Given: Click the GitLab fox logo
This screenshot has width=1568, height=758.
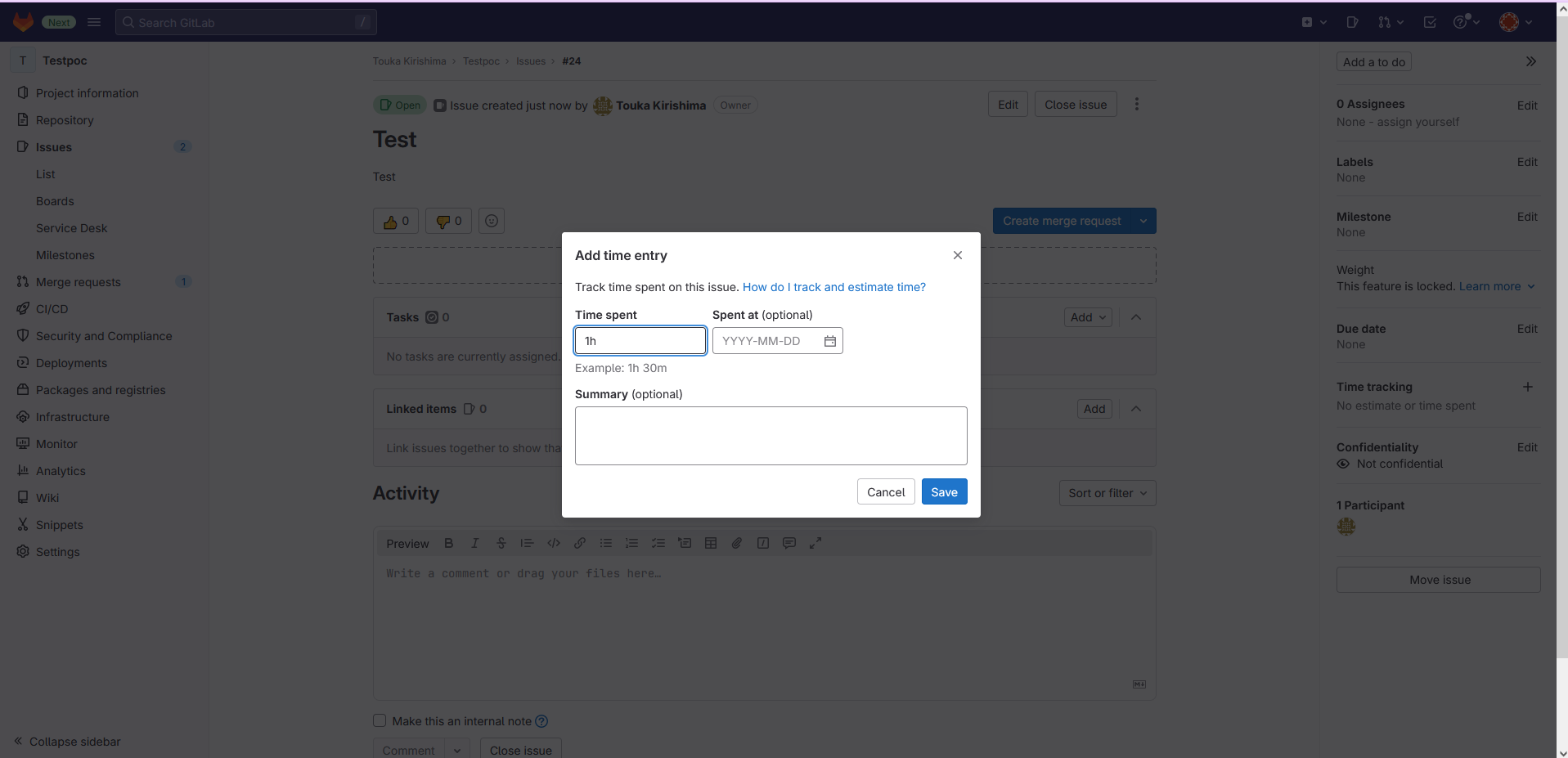Looking at the screenshot, I should [23, 22].
